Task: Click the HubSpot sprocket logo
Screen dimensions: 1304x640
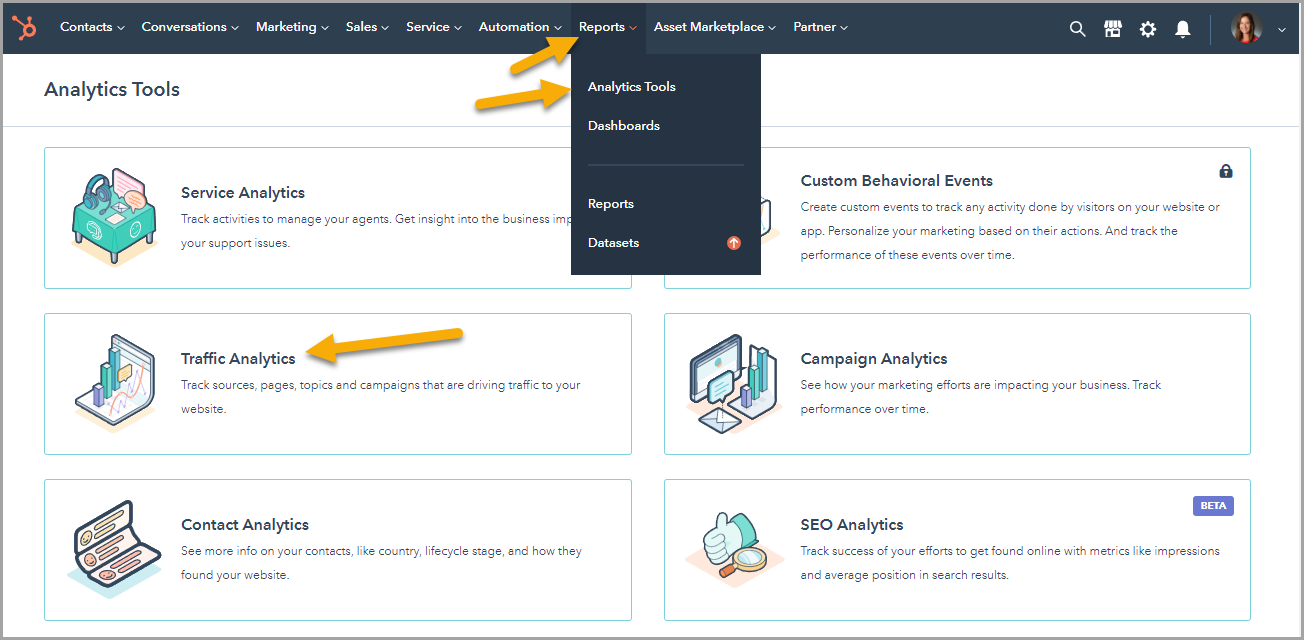Action: pyautogui.click(x=26, y=28)
